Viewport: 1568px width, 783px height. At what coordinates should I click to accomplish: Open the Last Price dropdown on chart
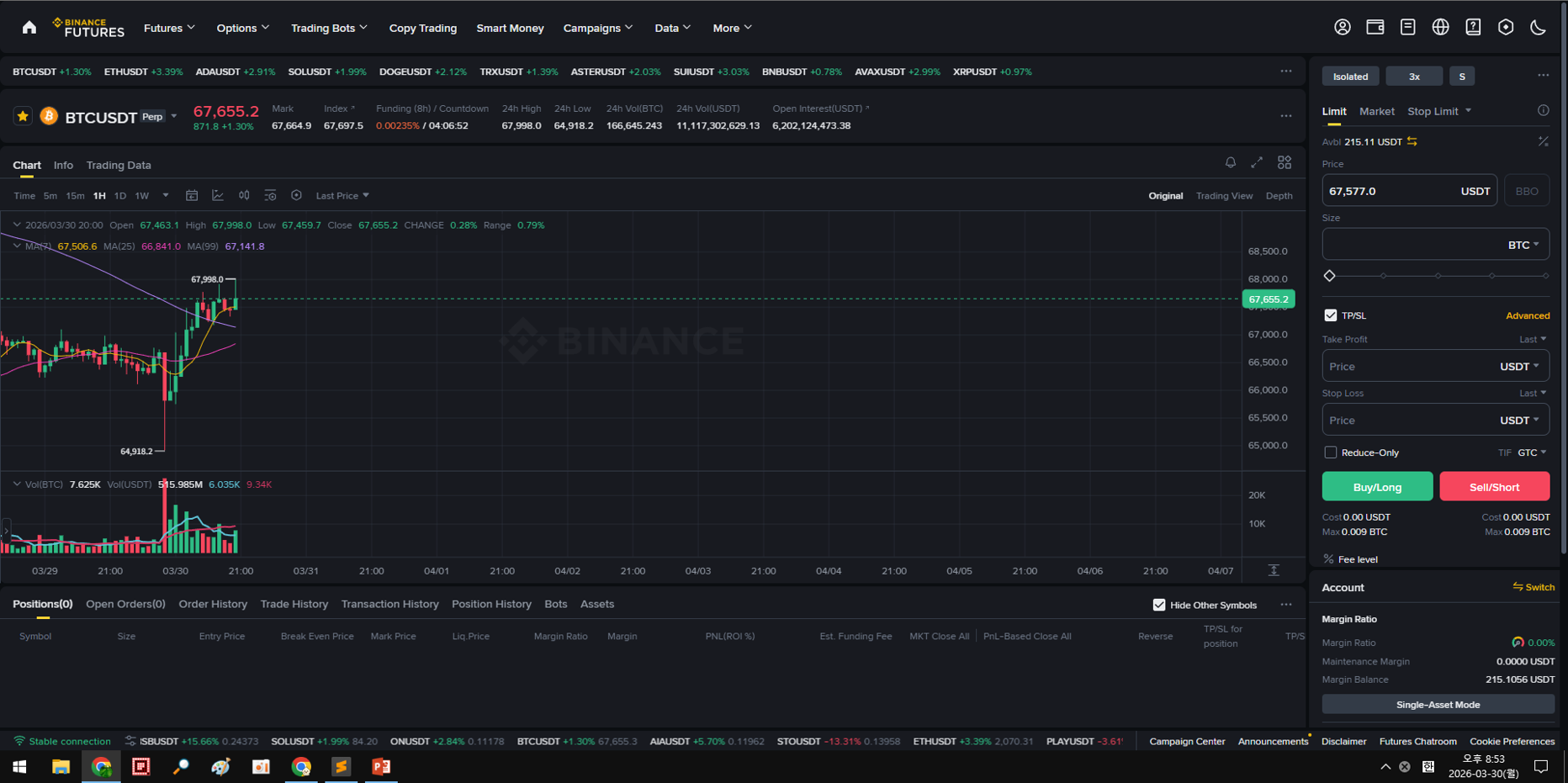pyautogui.click(x=342, y=196)
